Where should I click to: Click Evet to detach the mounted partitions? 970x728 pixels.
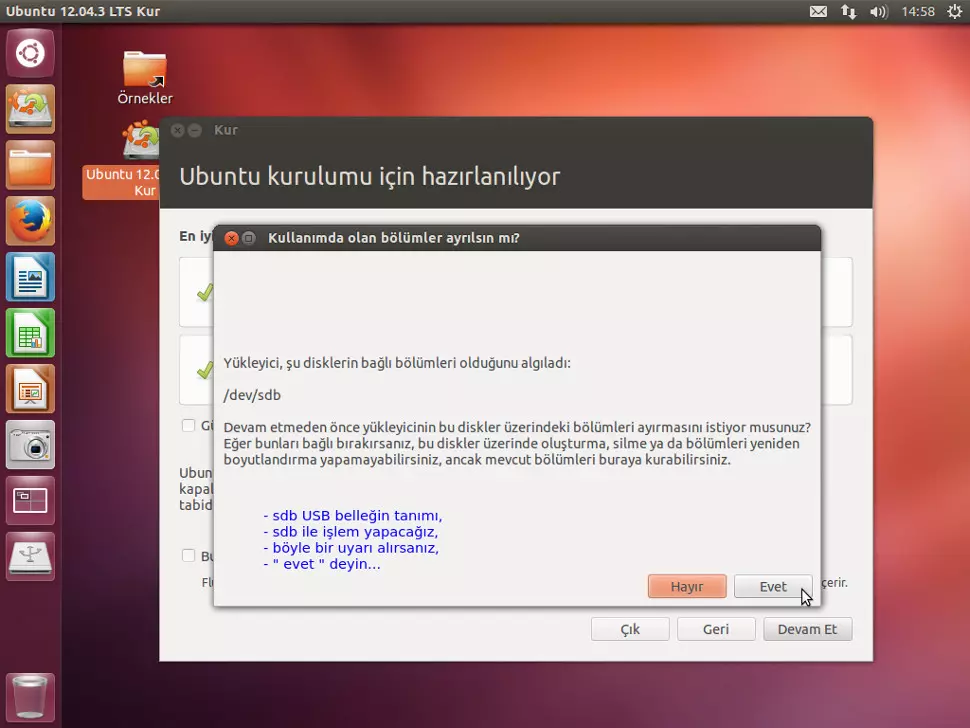pyautogui.click(x=773, y=586)
